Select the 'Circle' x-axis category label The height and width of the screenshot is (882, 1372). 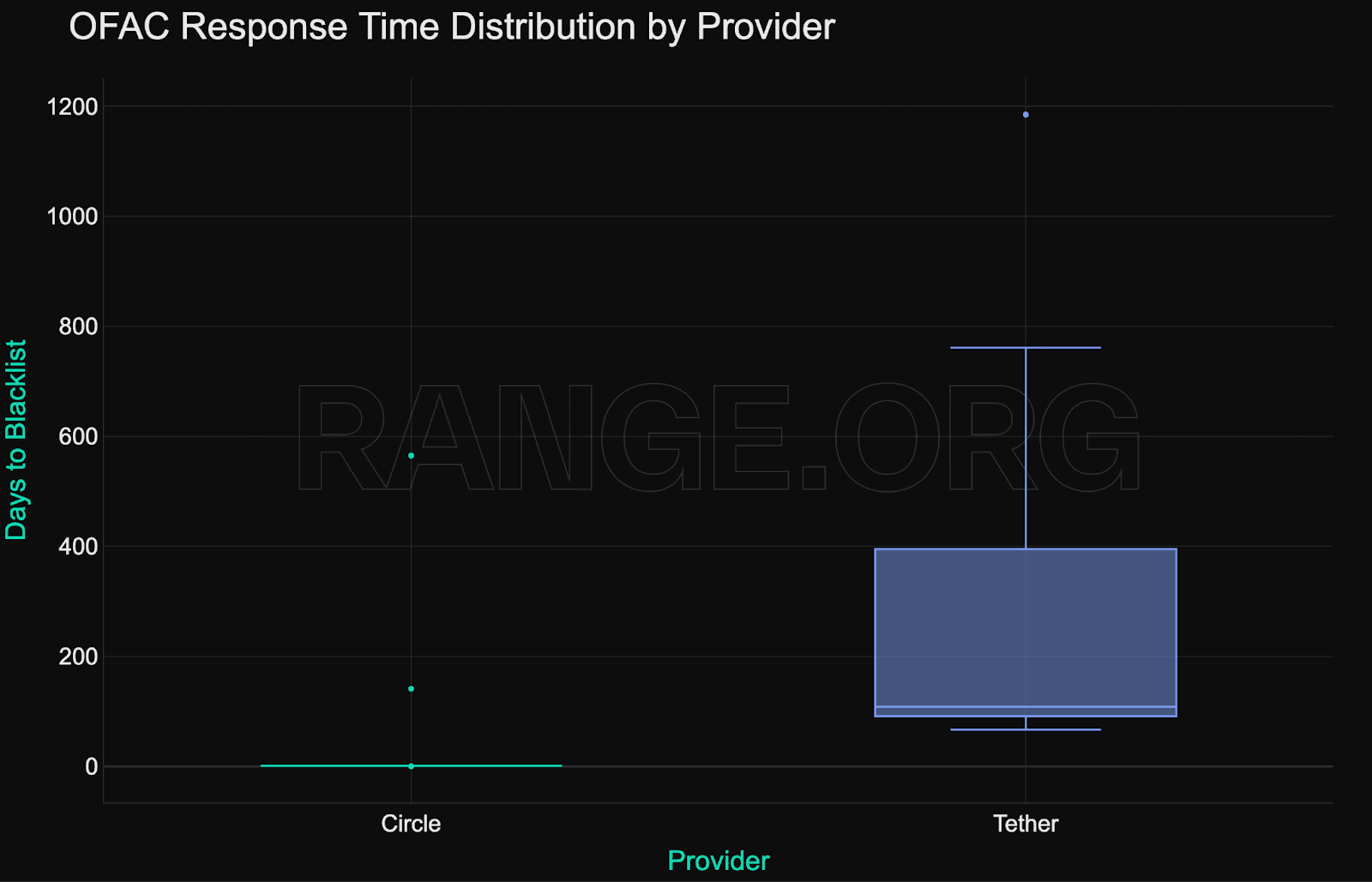(411, 824)
